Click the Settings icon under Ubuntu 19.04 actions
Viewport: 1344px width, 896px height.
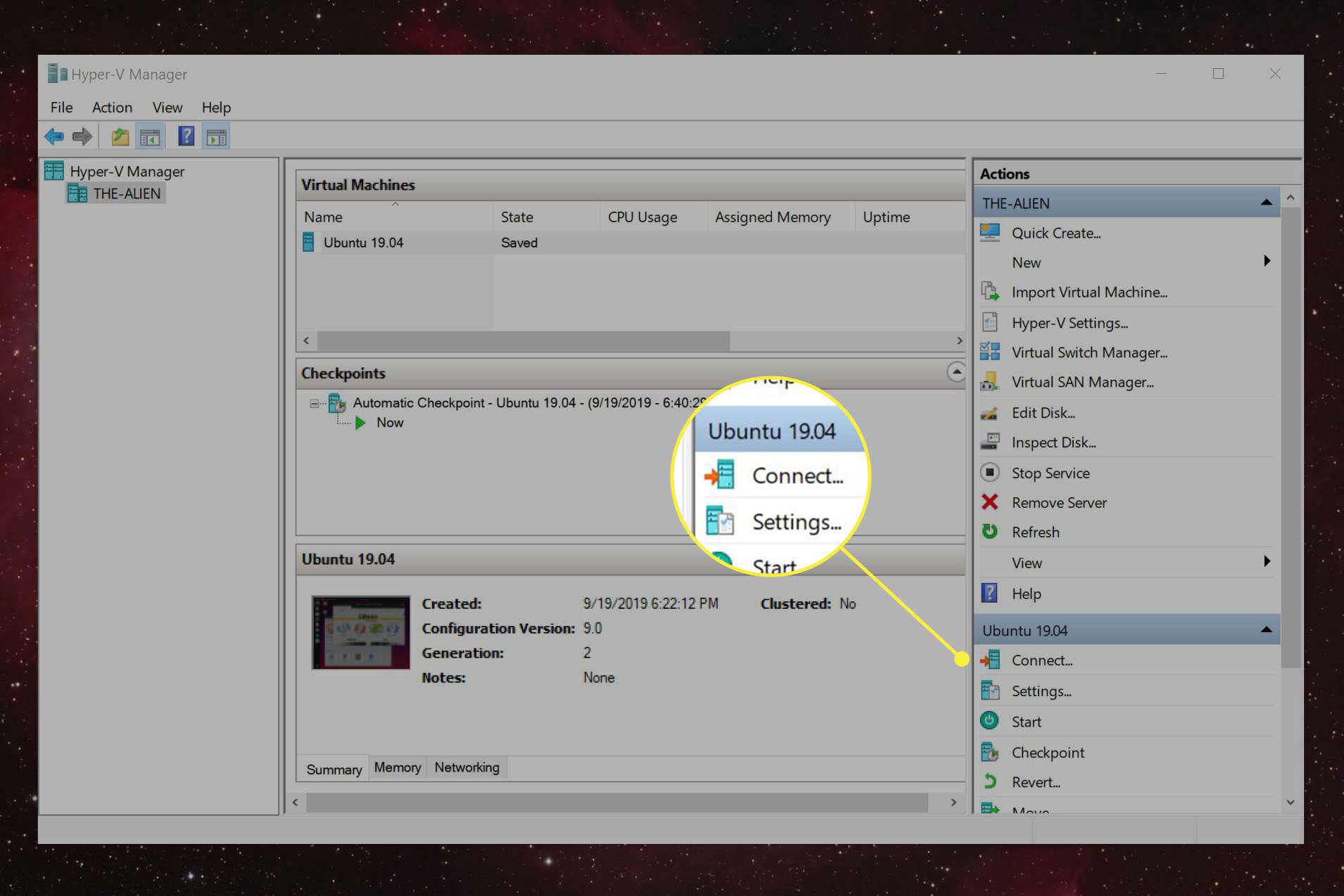990,691
